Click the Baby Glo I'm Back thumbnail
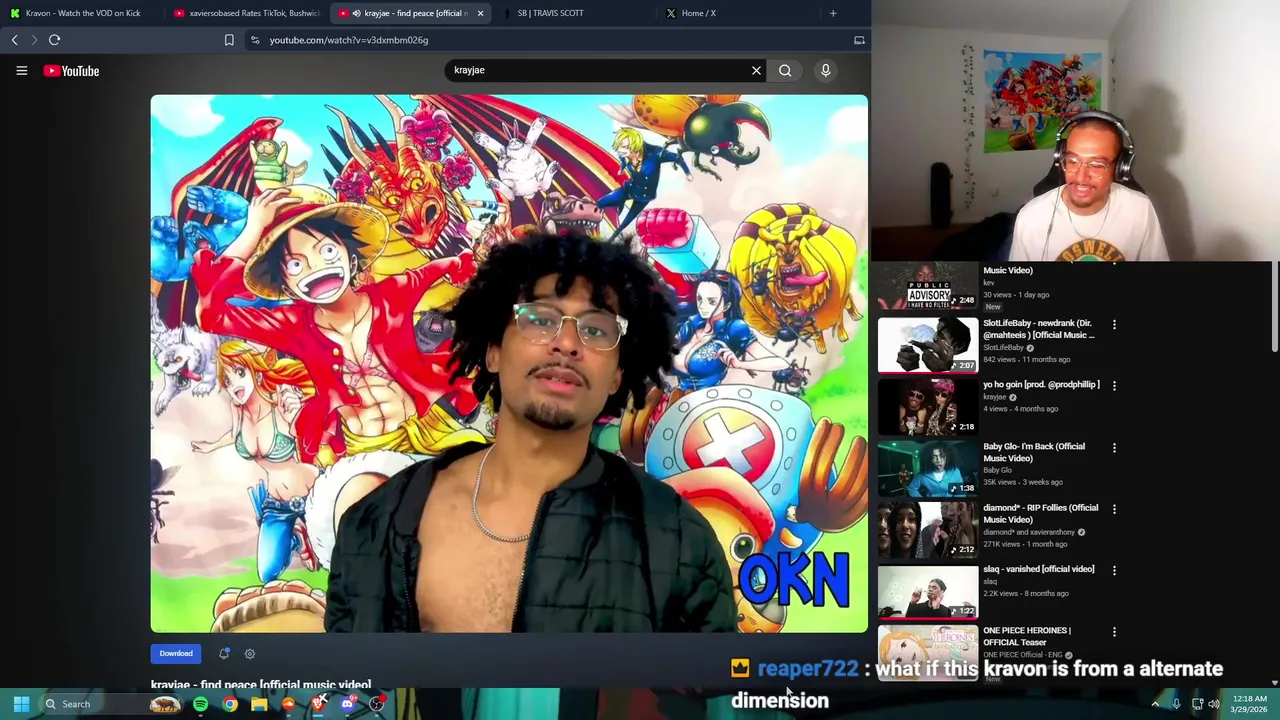 pos(928,468)
